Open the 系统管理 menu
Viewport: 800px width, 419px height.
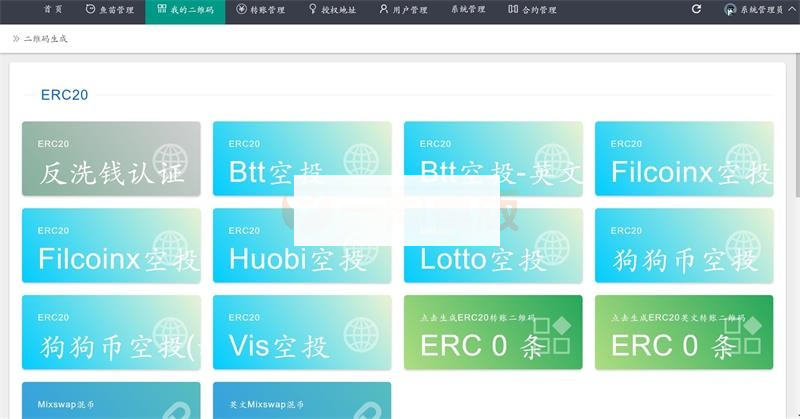pos(467,10)
